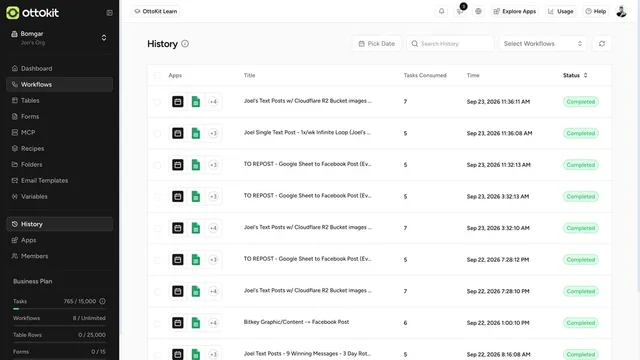640x360 pixels.
Task: Open Joel Single Text Post run title
Action: [x=307, y=132]
